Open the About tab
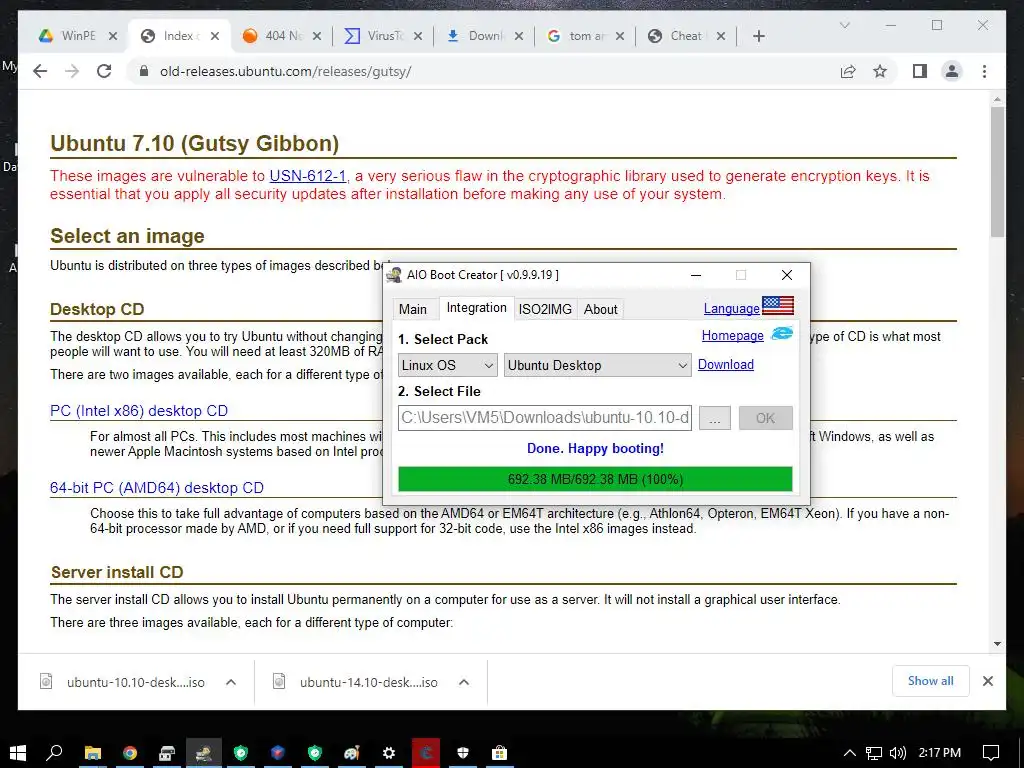Image resolution: width=1024 pixels, height=768 pixels. [x=600, y=309]
